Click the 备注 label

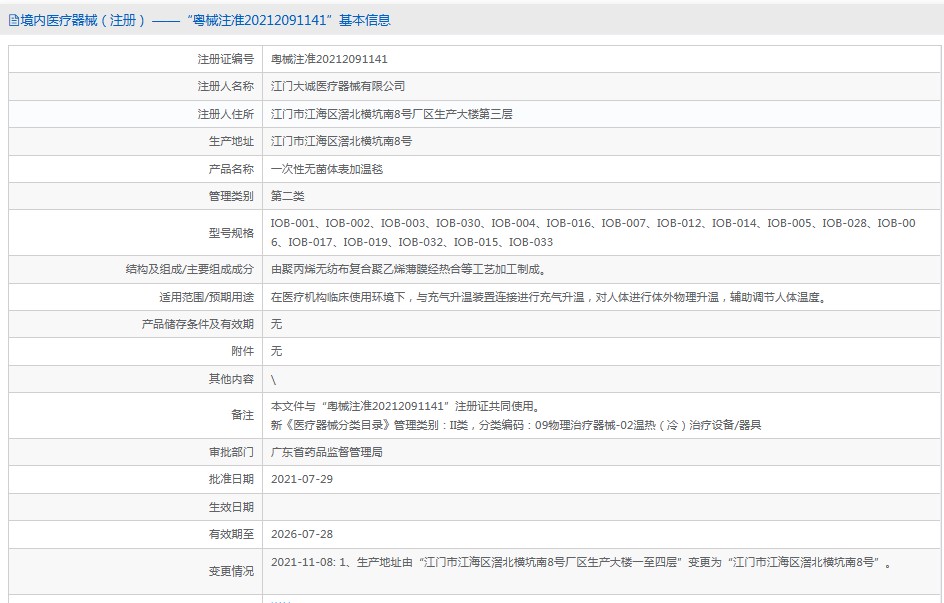243,415
